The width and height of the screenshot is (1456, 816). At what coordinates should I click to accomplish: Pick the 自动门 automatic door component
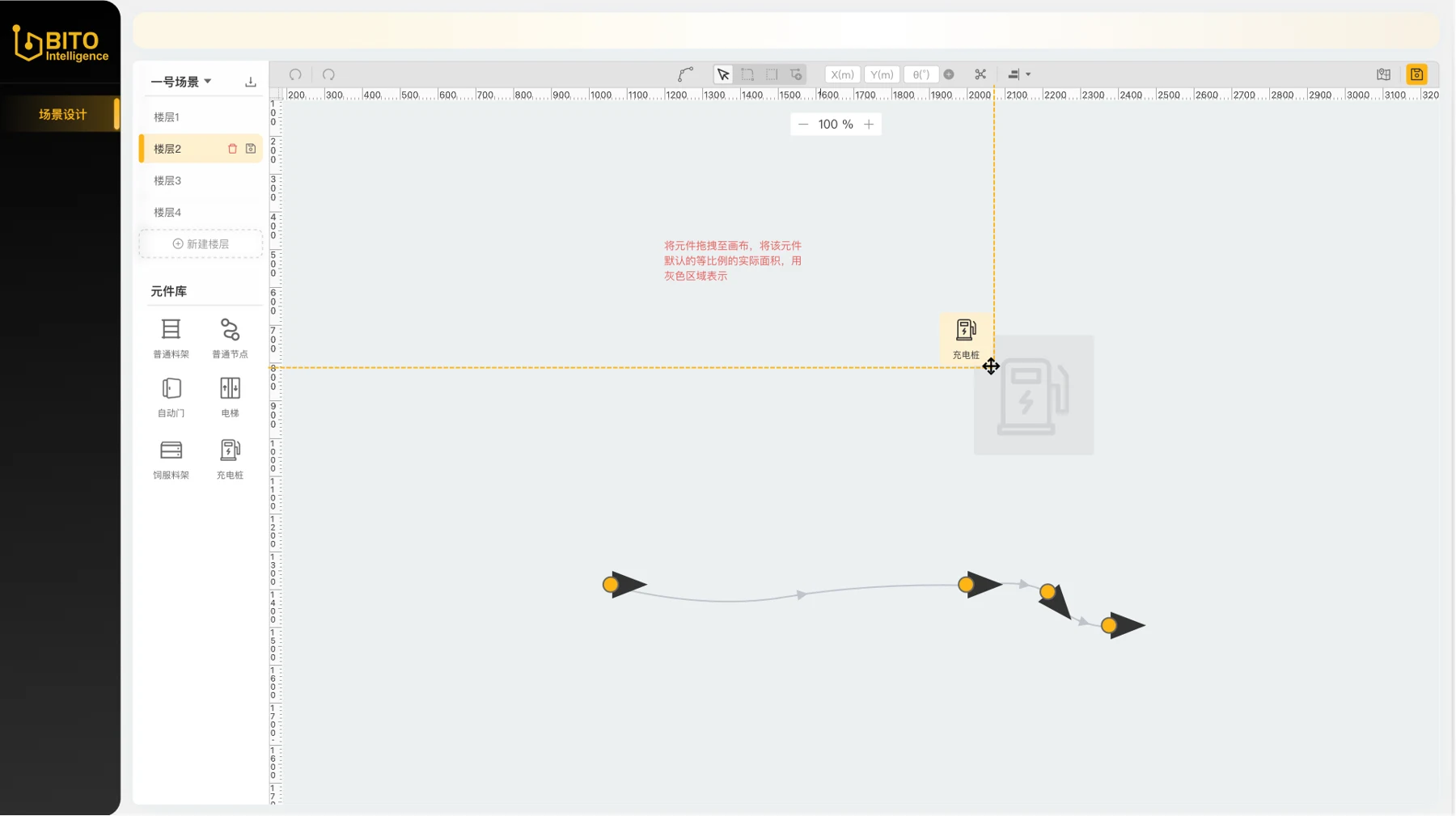[x=171, y=397]
